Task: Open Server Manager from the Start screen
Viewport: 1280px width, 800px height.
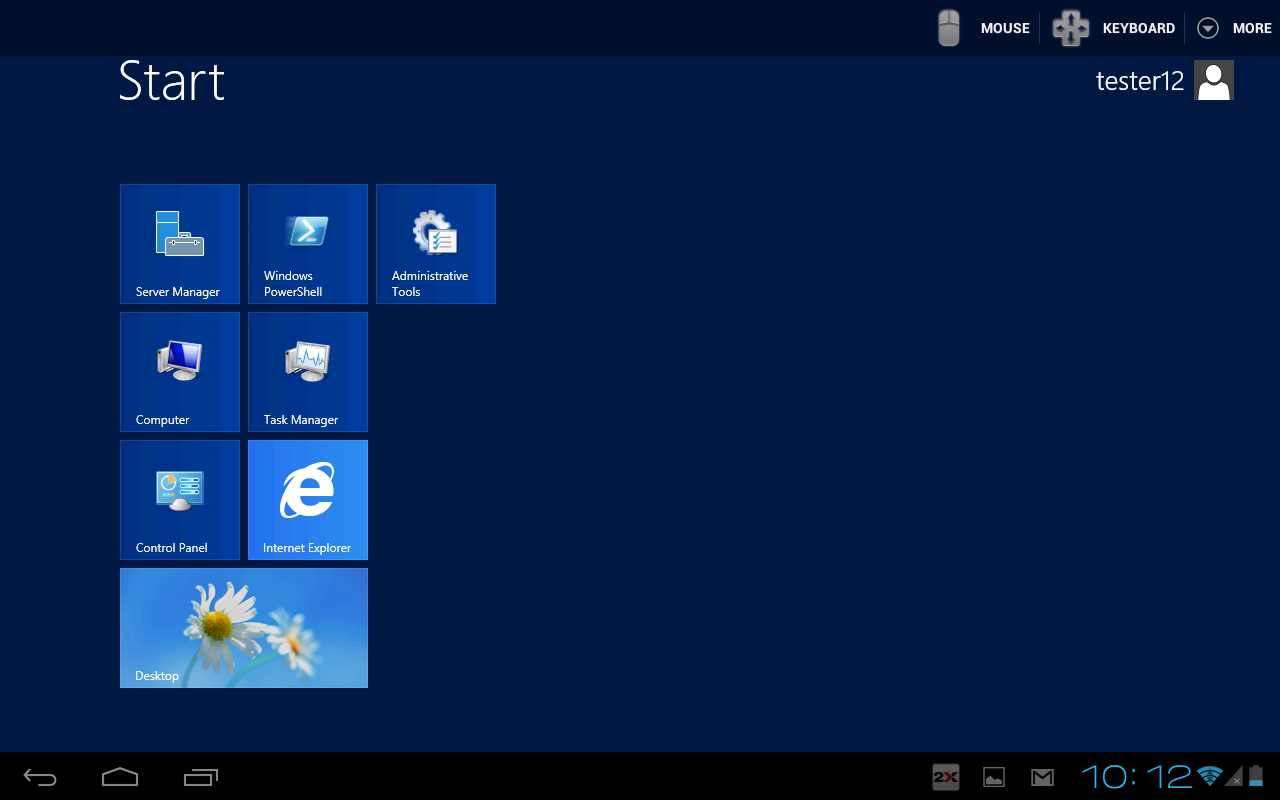Action: click(179, 243)
